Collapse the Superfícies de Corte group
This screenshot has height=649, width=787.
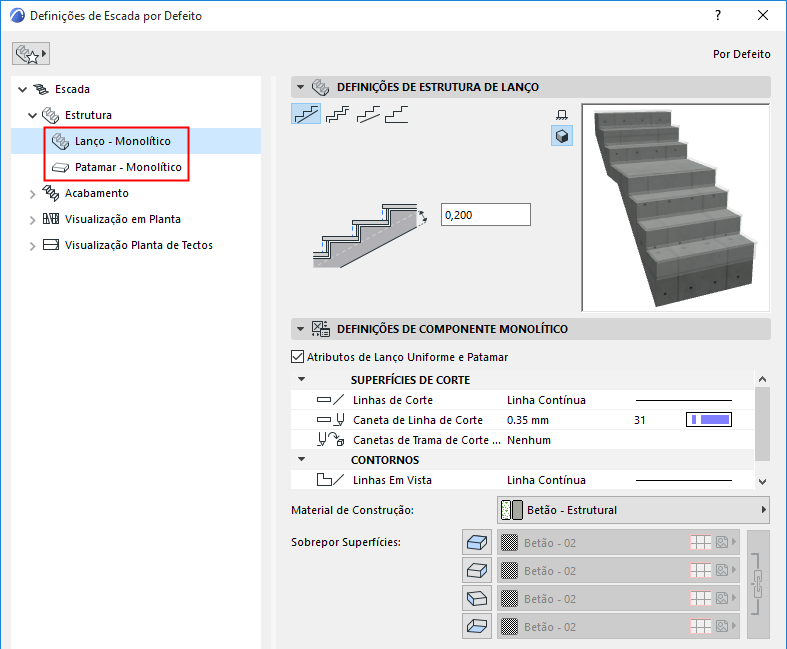[301, 379]
